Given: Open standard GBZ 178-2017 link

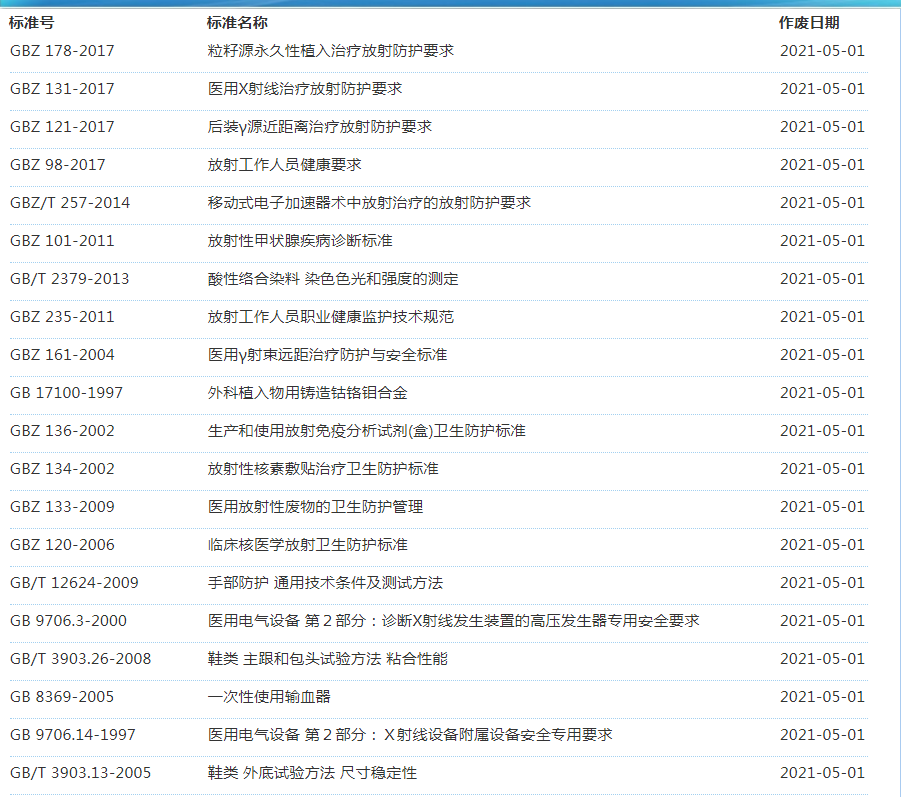Looking at the screenshot, I should pyautogui.click(x=62, y=51).
